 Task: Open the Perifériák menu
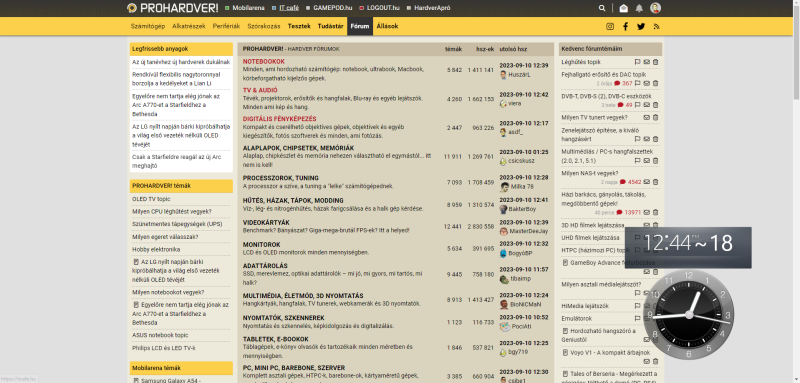[x=227, y=27]
